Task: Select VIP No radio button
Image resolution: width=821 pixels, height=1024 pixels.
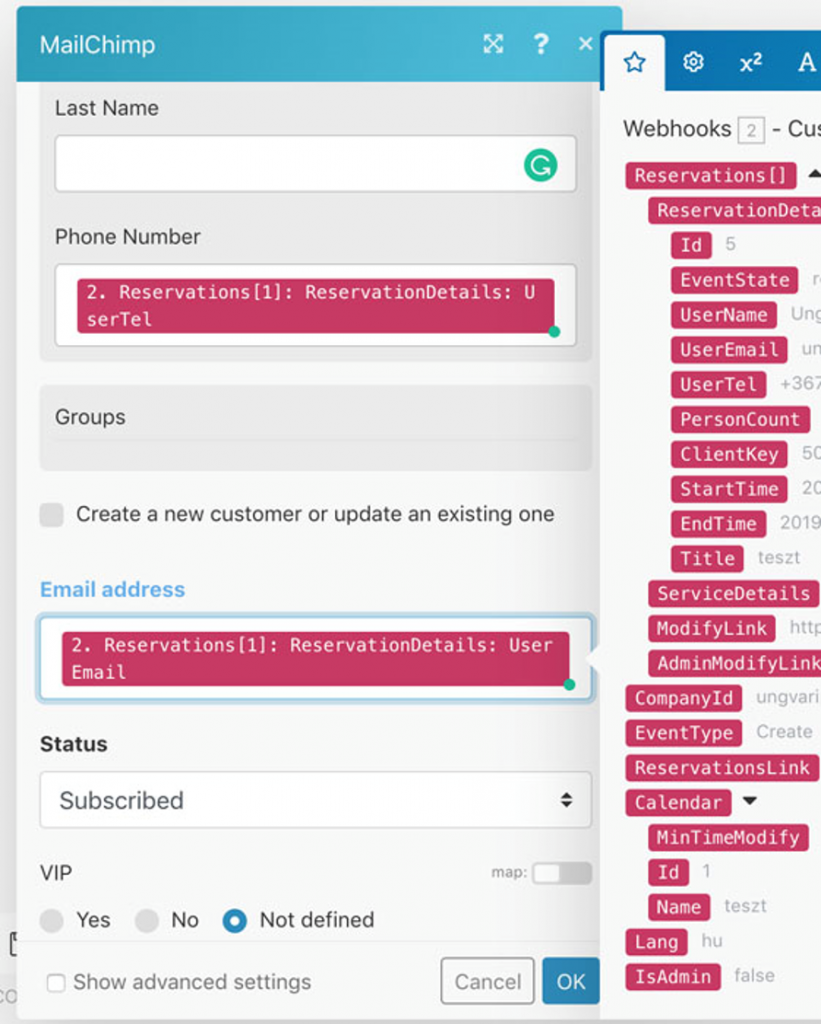Action: pyautogui.click(x=147, y=921)
